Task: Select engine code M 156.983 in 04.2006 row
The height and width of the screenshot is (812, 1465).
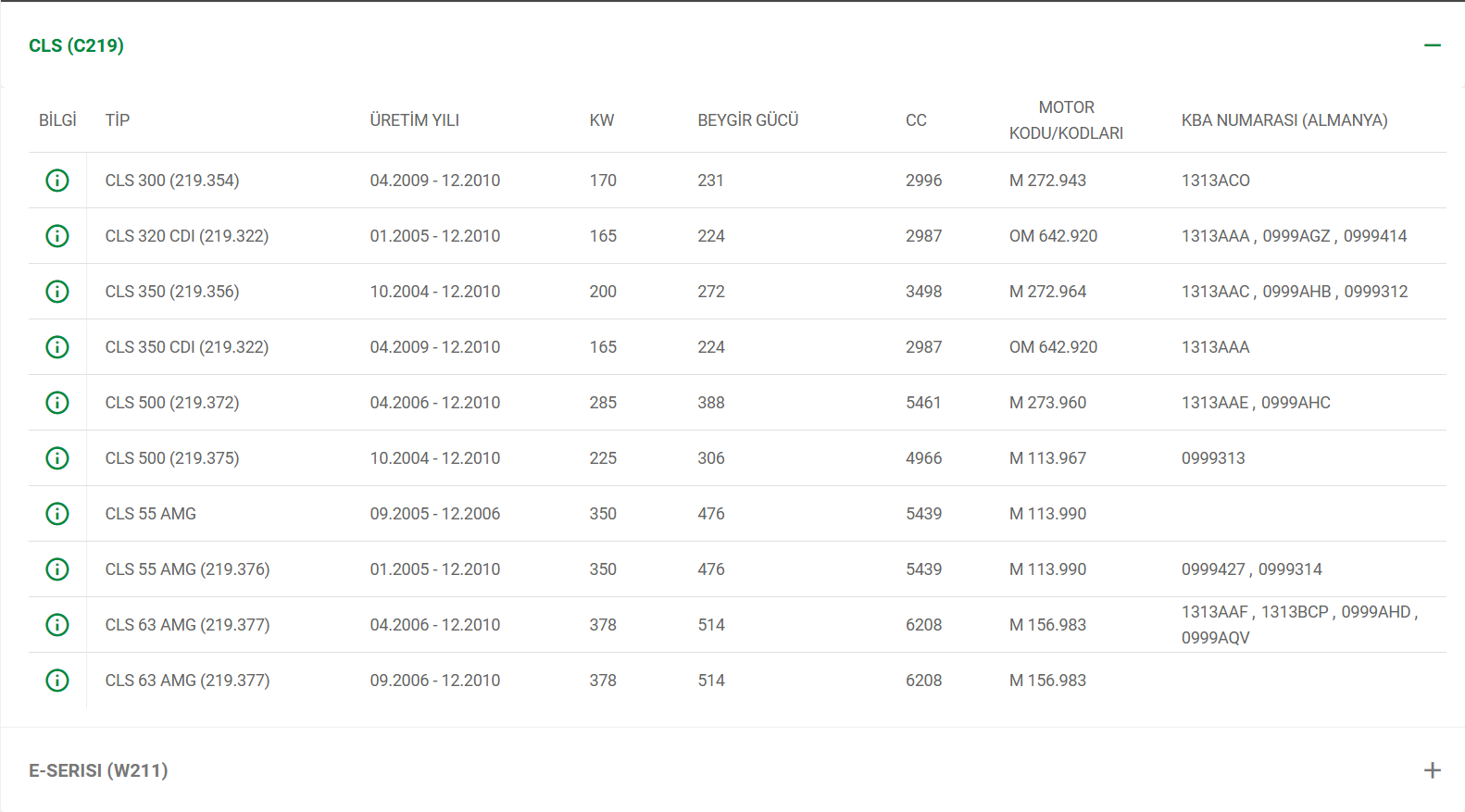Action: pos(1047,625)
